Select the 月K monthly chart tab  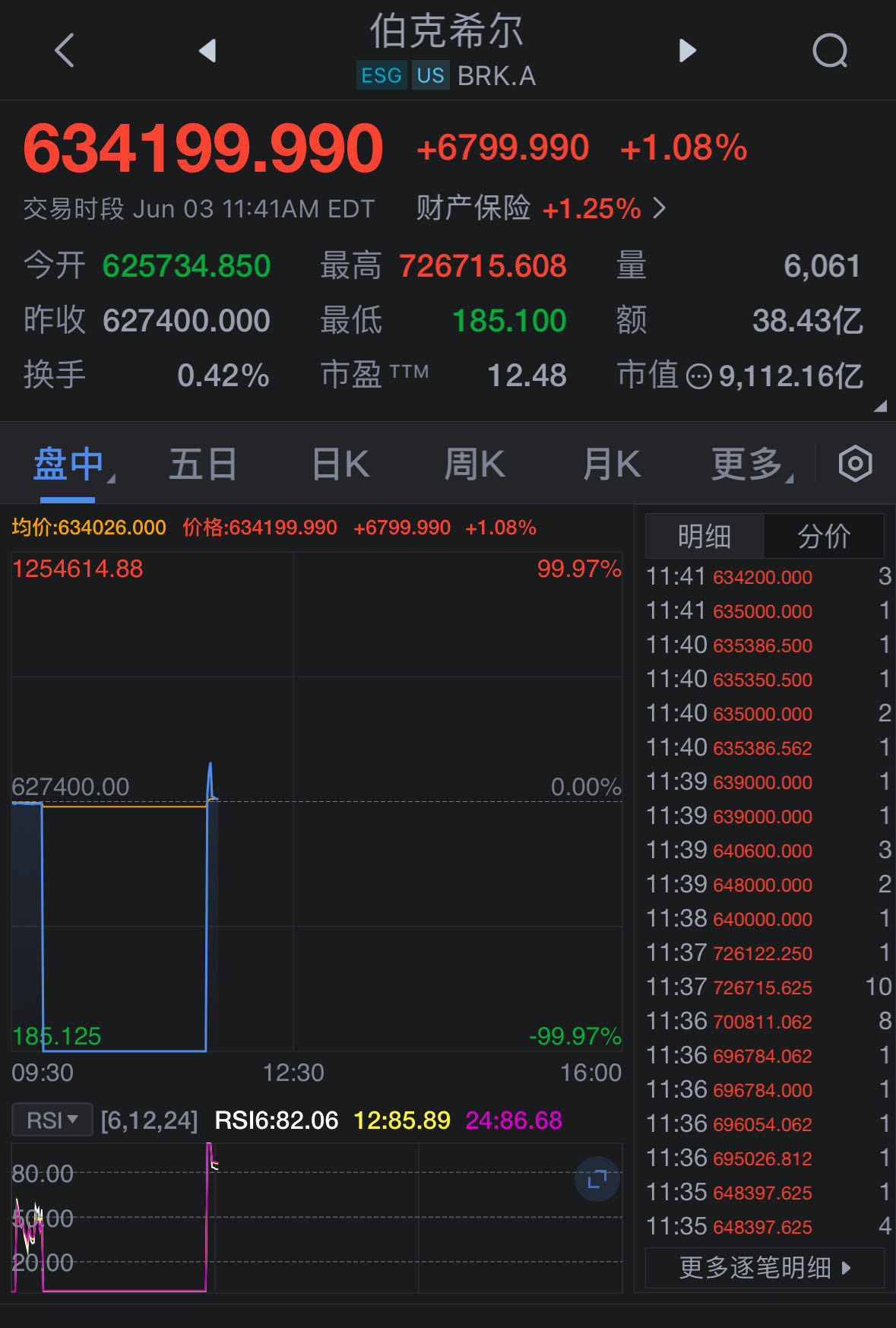[x=612, y=464]
